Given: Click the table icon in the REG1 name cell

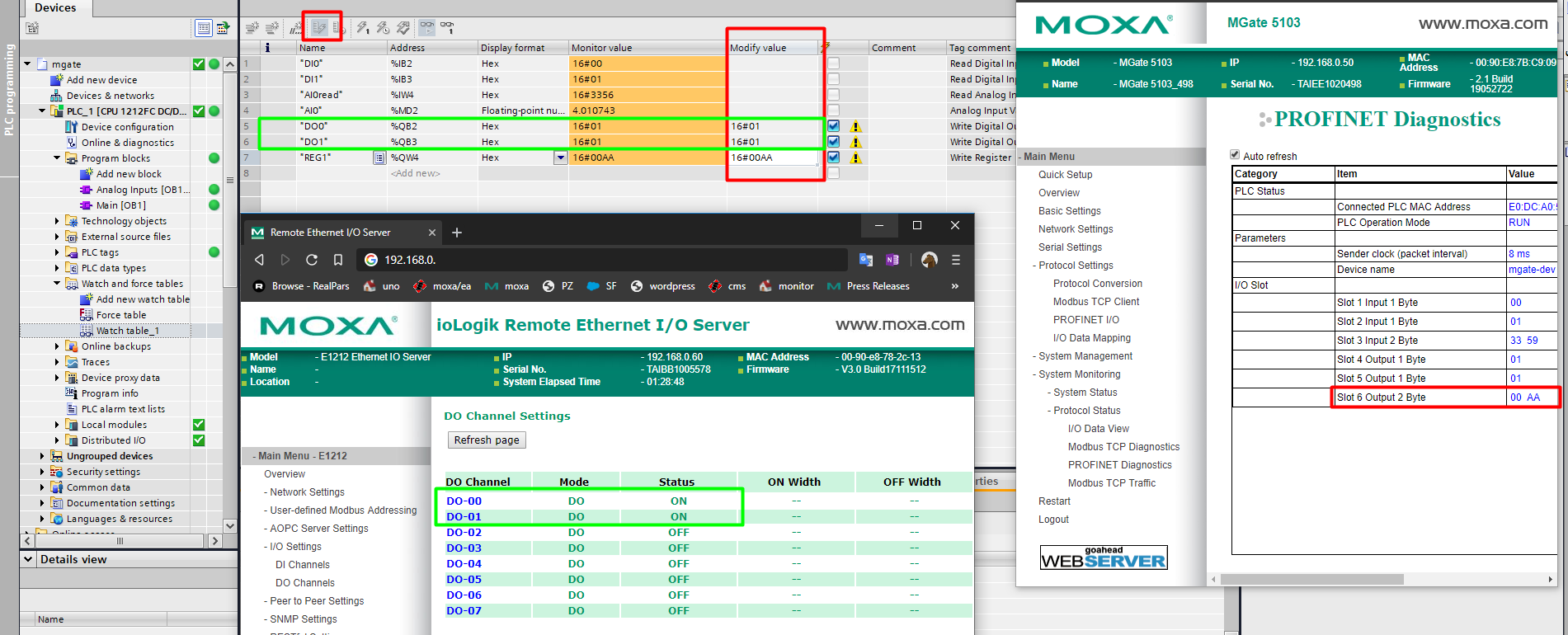Looking at the screenshot, I should click(379, 158).
